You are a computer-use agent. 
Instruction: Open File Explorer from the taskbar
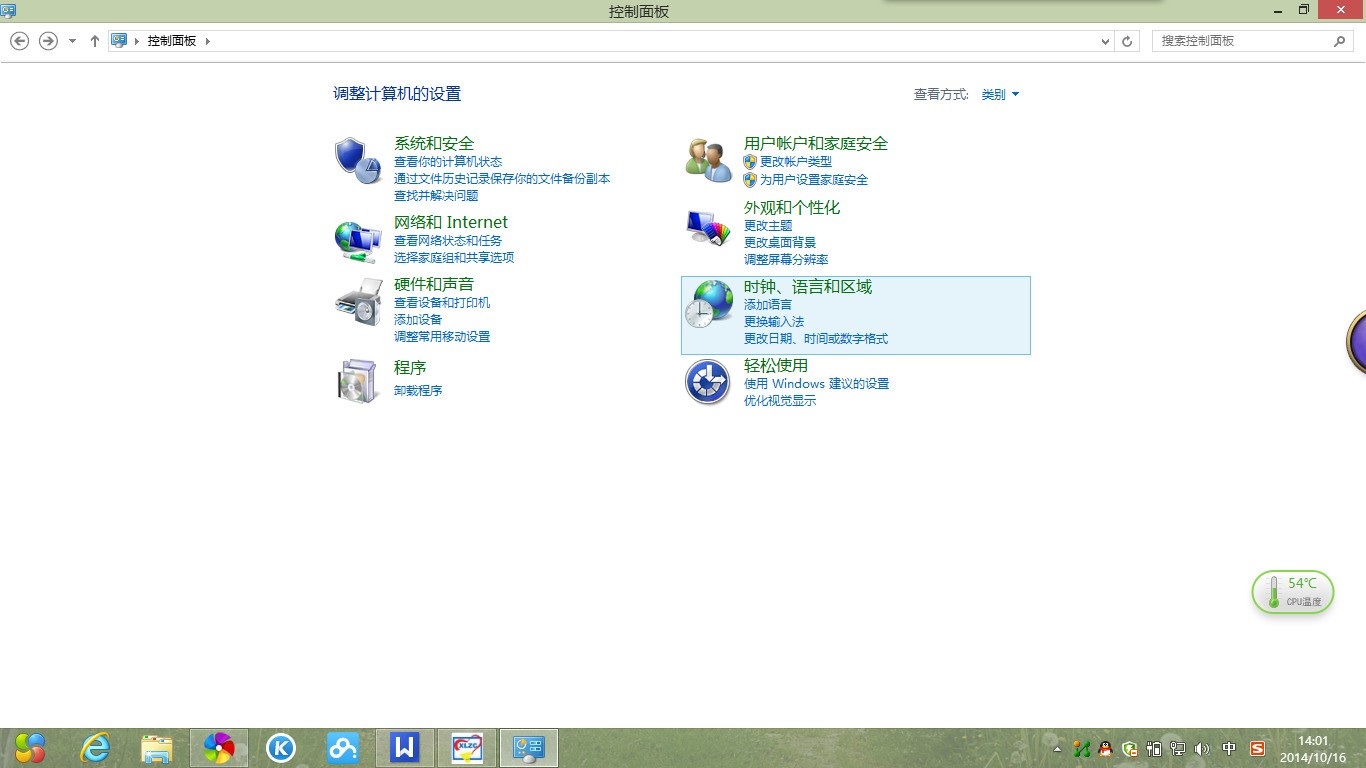point(157,748)
